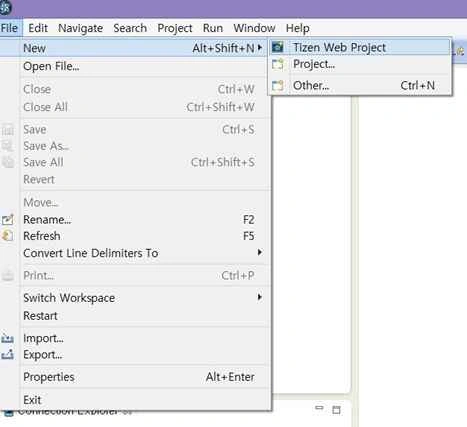Expand the Convert Line Delimiters To submenu arrow
467x427 pixels.
click(x=260, y=252)
